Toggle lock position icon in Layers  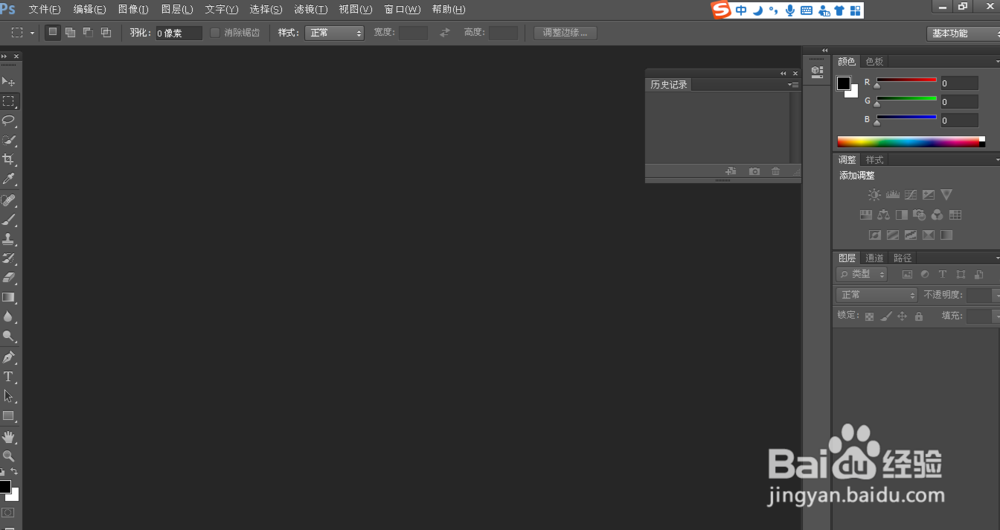click(902, 316)
